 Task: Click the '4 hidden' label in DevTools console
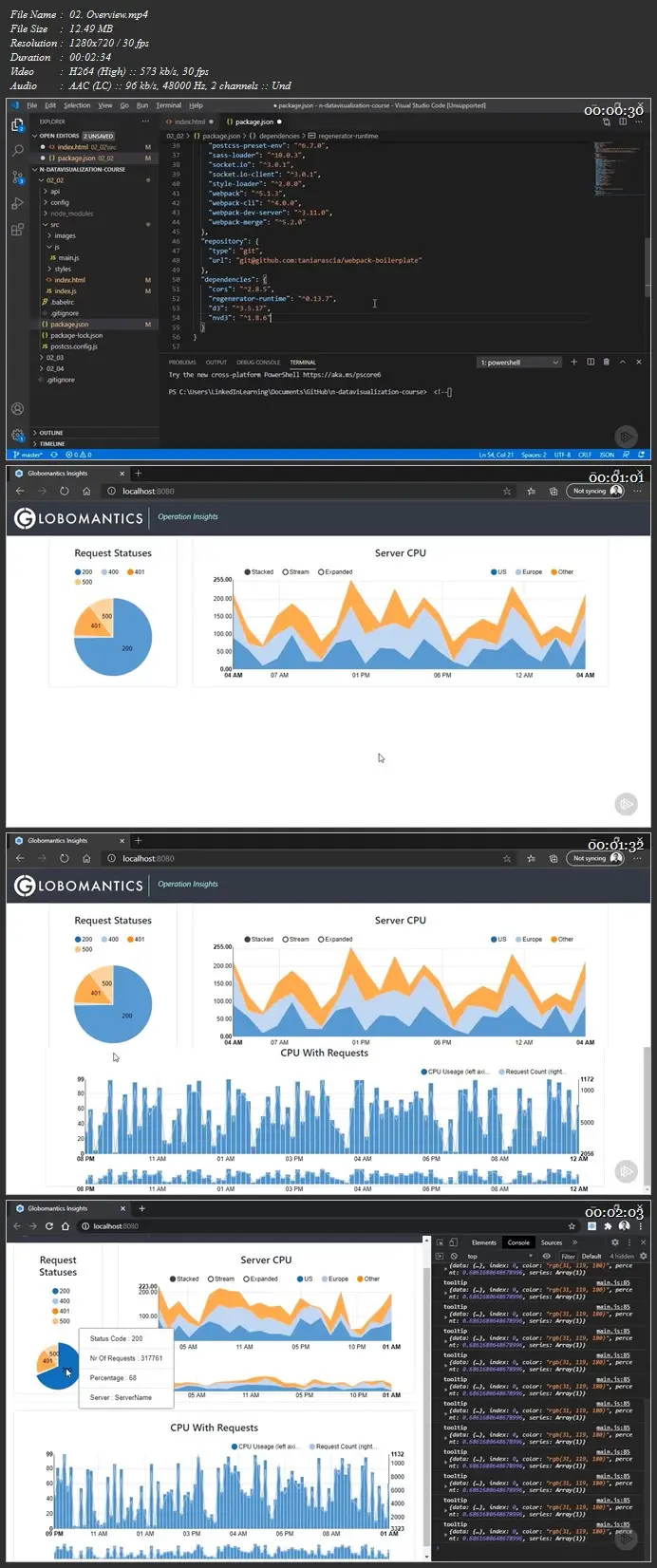tap(623, 1256)
